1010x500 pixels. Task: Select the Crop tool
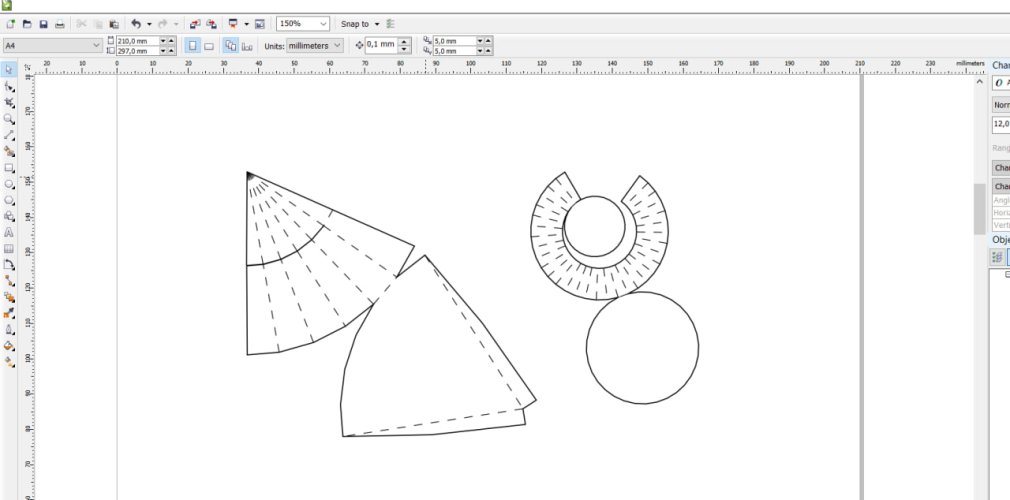click(x=9, y=102)
